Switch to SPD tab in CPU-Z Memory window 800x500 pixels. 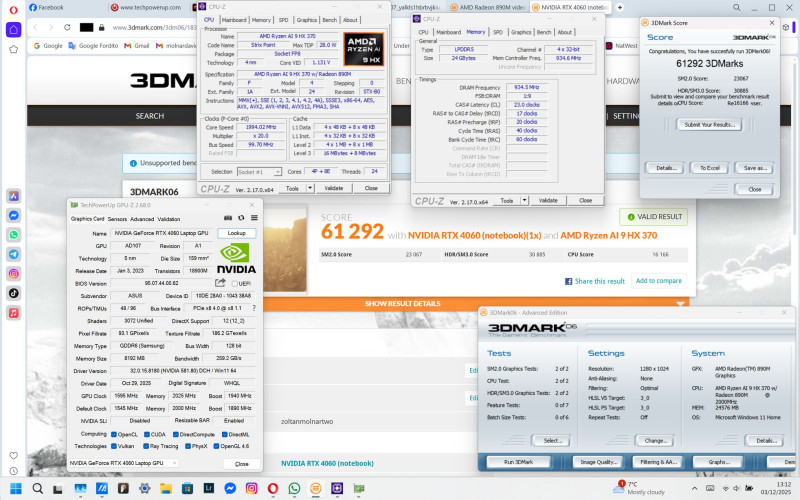[498, 32]
